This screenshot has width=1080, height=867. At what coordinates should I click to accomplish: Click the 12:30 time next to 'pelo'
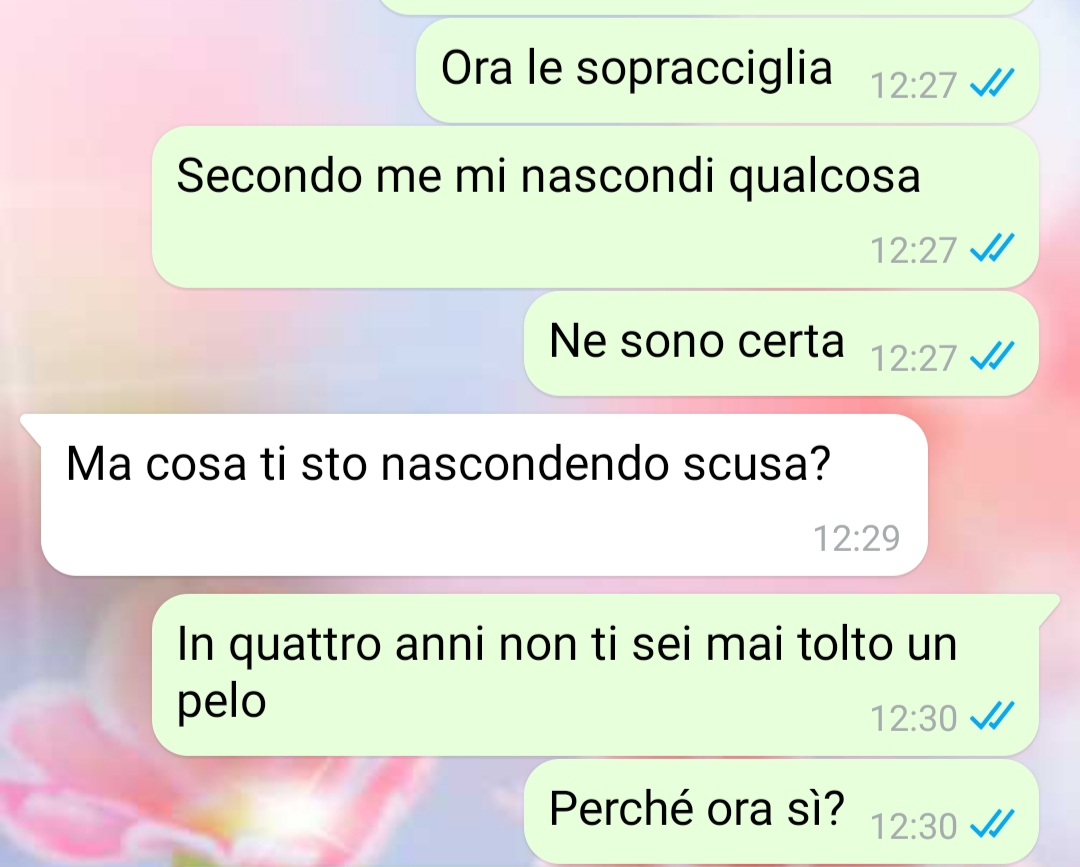coord(913,719)
